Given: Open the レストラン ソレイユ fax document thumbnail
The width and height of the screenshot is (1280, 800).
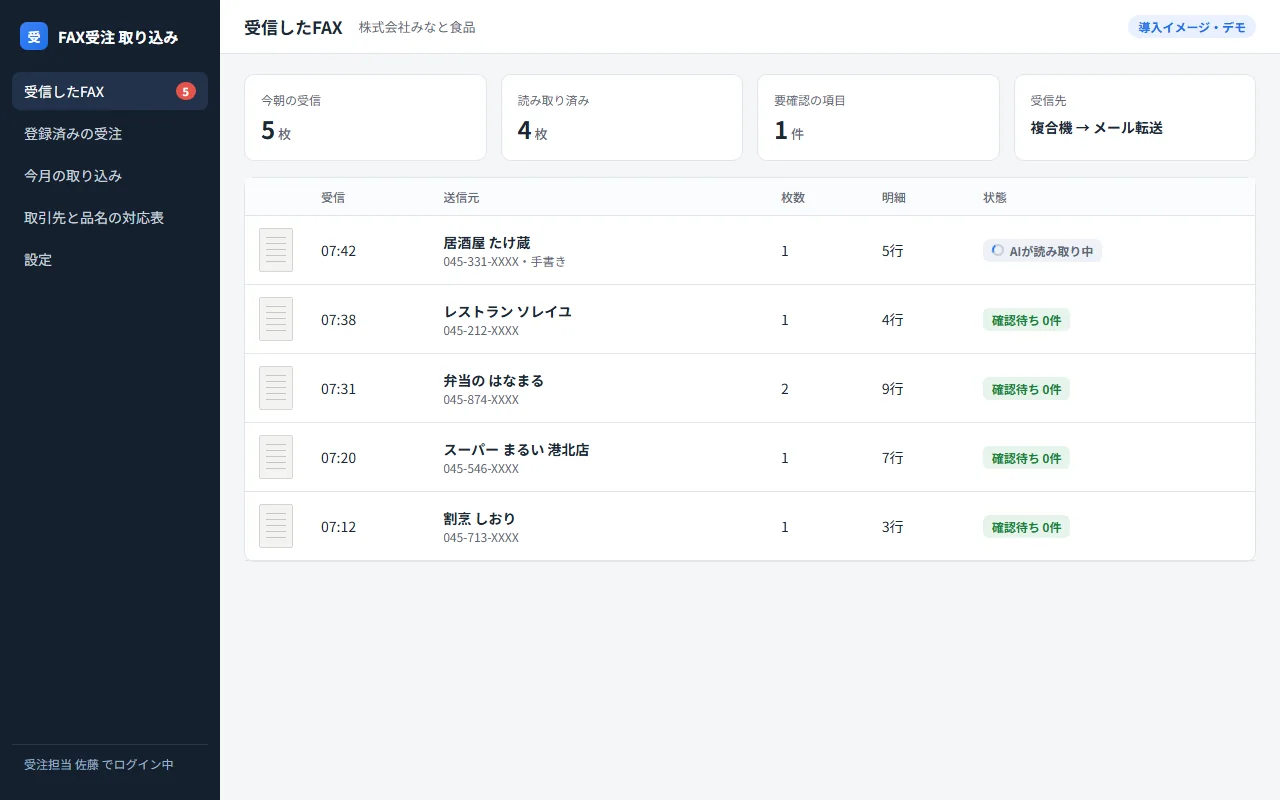Looking at the screenshot, I should pos(276,319).
